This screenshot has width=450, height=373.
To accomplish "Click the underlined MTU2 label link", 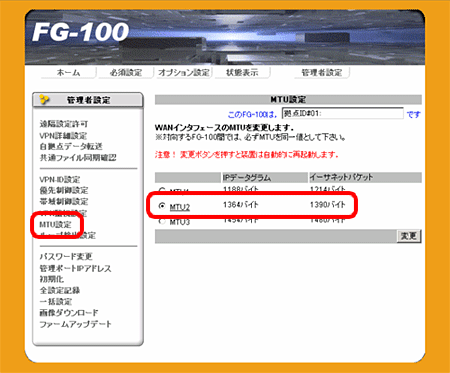I will tap(180, 207).
